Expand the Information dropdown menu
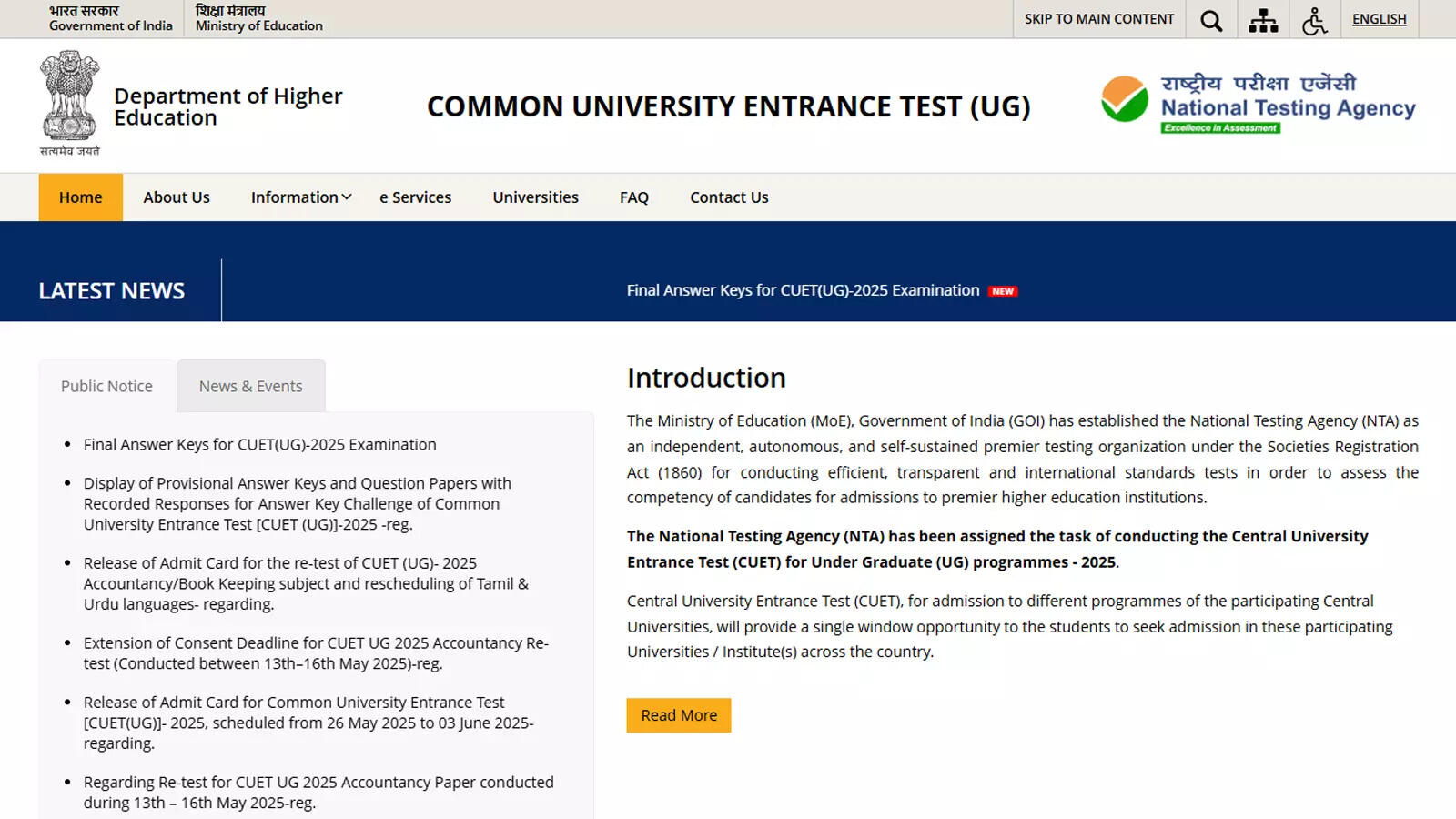The height and width of the screenshot is (819, 1456). click(301, 197)
